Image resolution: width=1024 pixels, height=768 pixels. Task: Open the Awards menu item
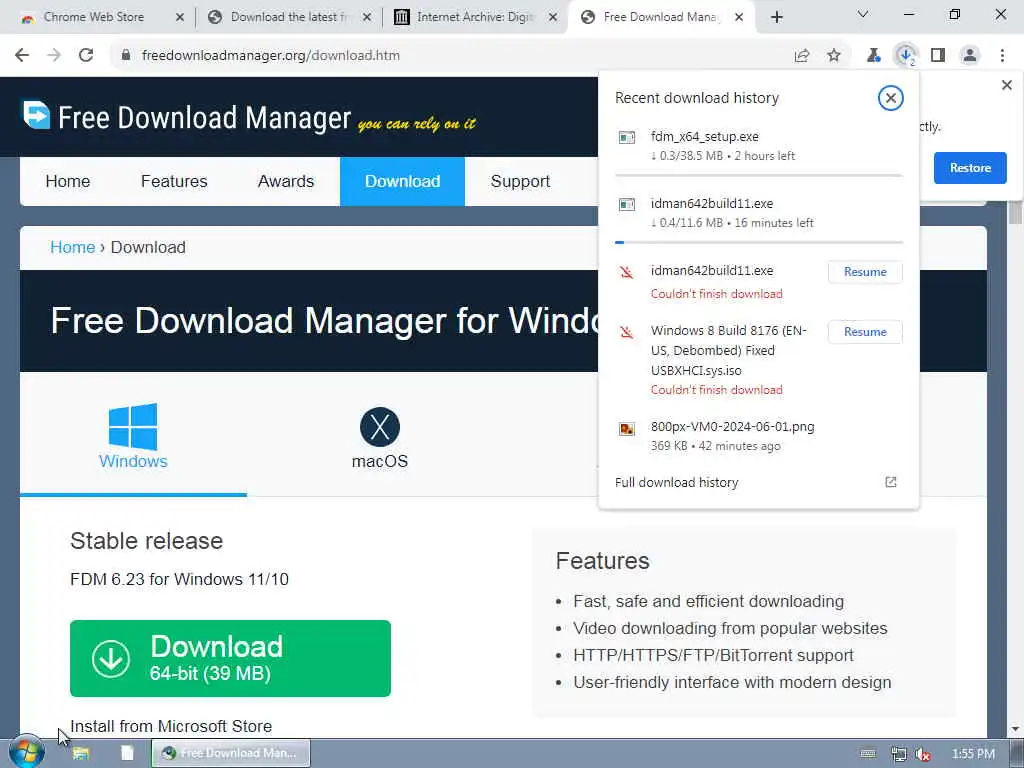tap(286, 182)
